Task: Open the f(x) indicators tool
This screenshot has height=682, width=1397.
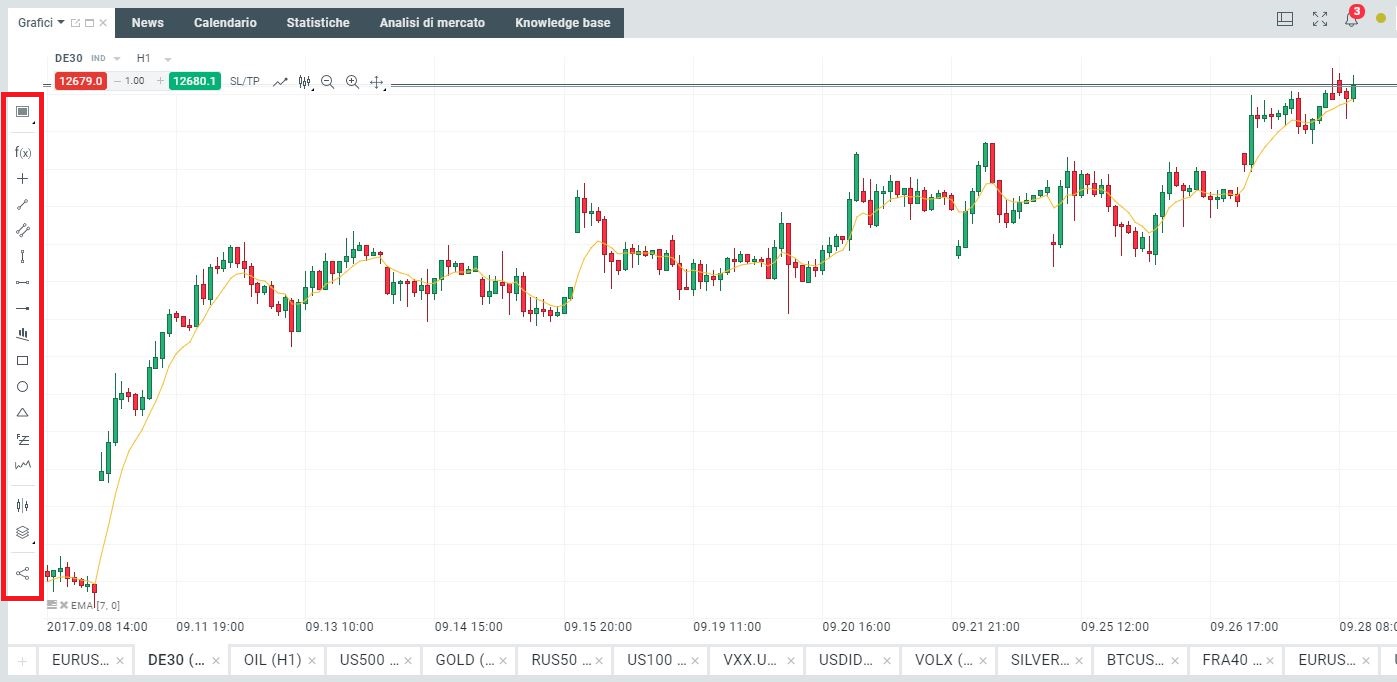Action: 23,153
